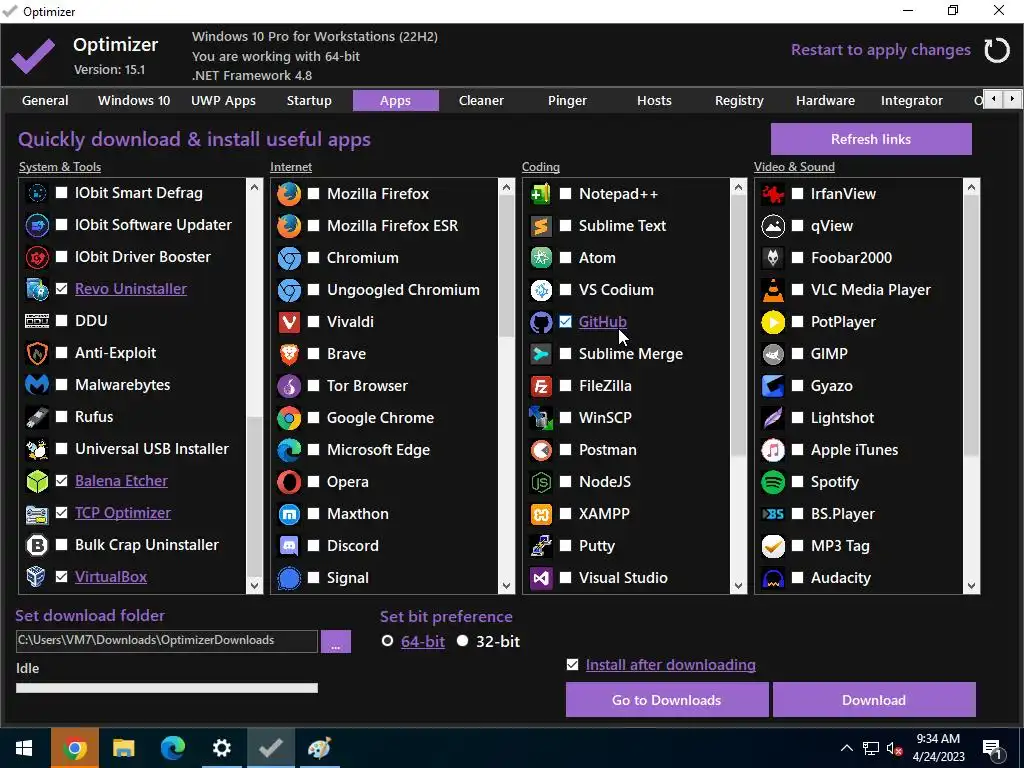Screen dimensions: 1024x768
Task: Click the VLC Media Player cone icon
Action: point(773,290)
